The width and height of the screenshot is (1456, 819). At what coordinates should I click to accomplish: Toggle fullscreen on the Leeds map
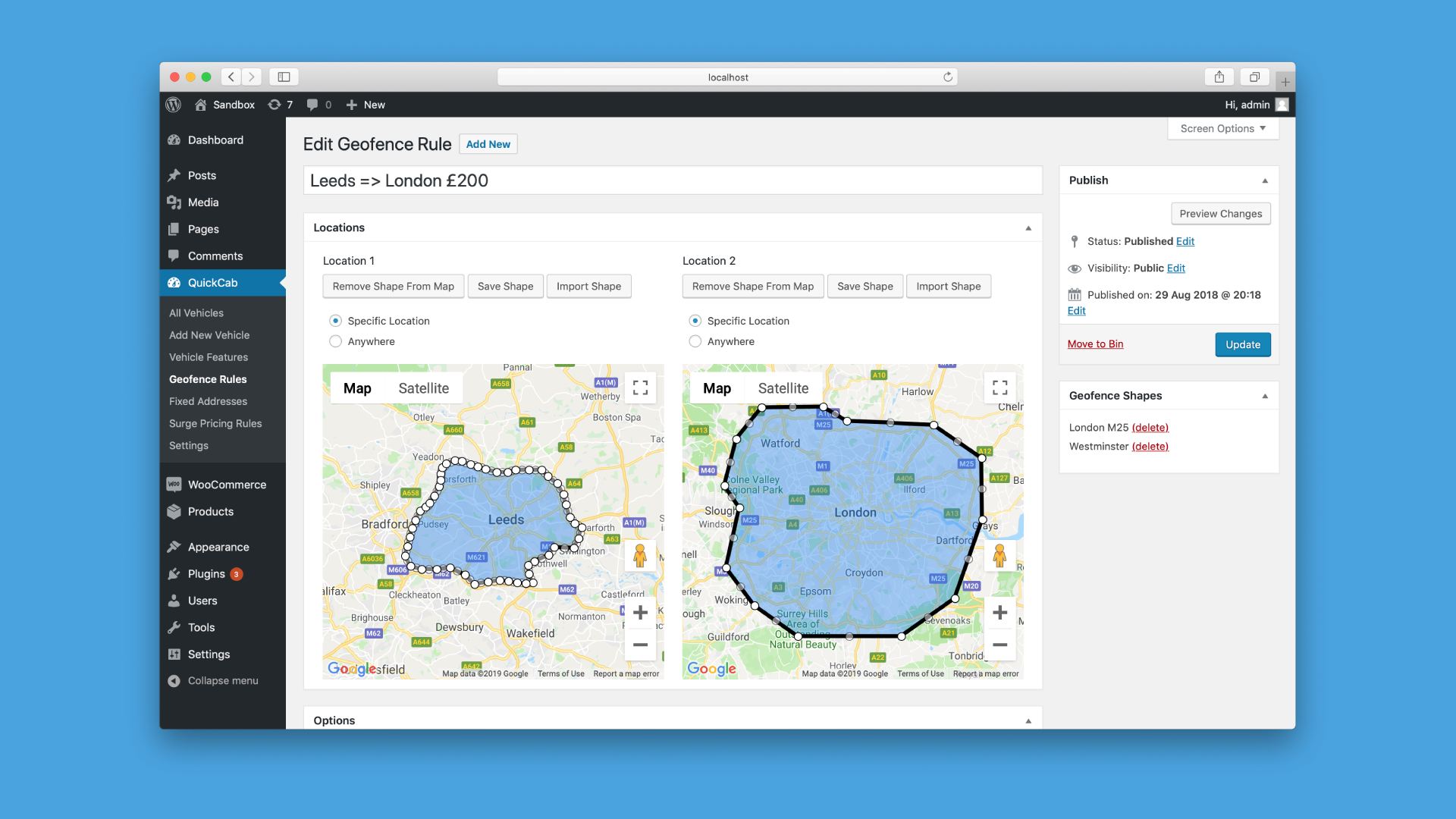point(640,388)
